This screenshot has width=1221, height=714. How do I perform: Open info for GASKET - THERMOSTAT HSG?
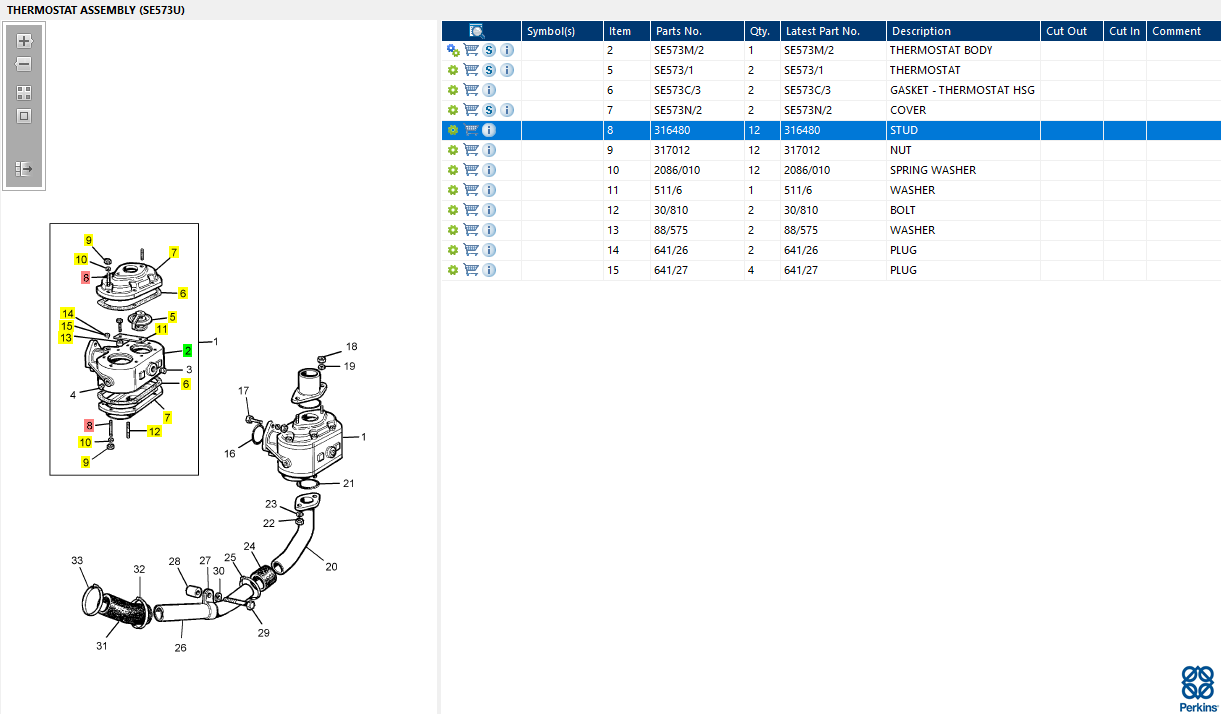[489, 90]
